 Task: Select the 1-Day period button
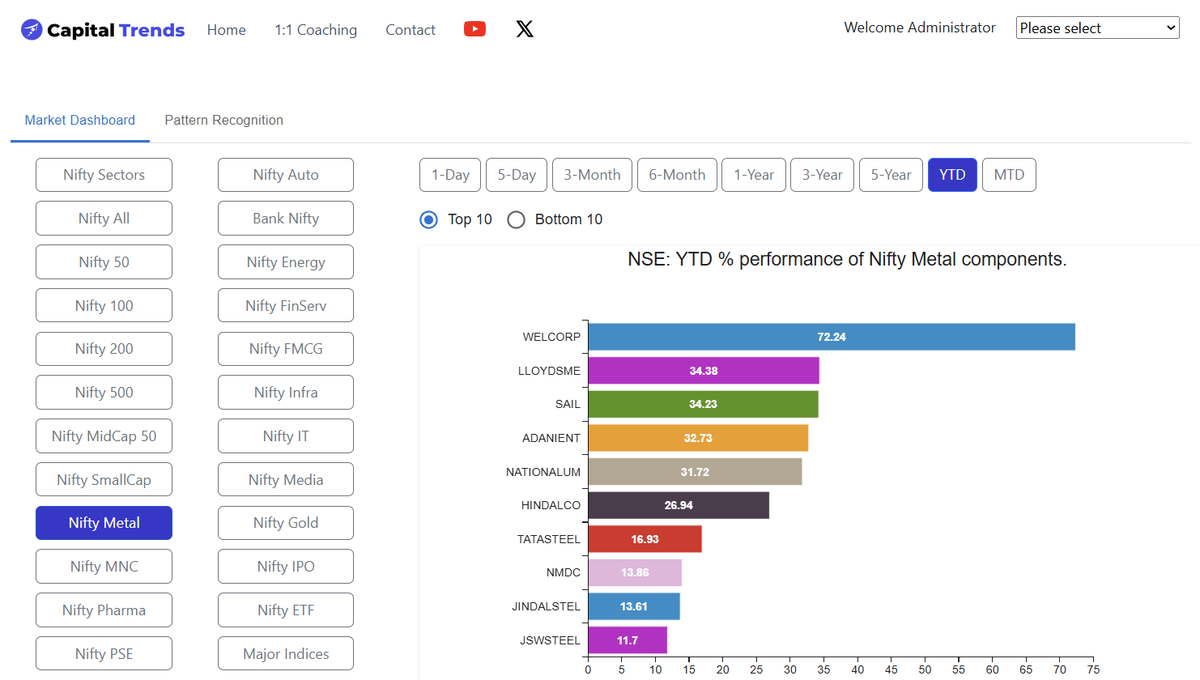tap(450, 175)
